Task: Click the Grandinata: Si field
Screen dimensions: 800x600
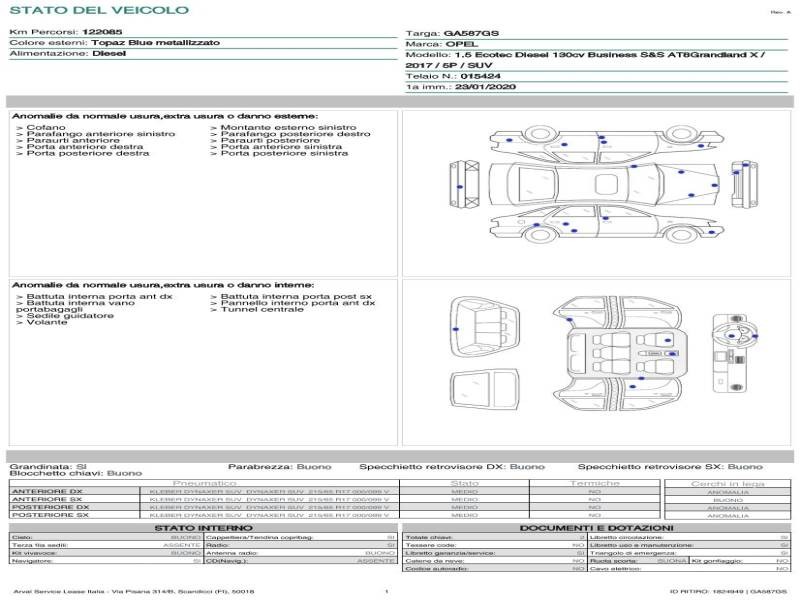Action: (x=48, y=466)
